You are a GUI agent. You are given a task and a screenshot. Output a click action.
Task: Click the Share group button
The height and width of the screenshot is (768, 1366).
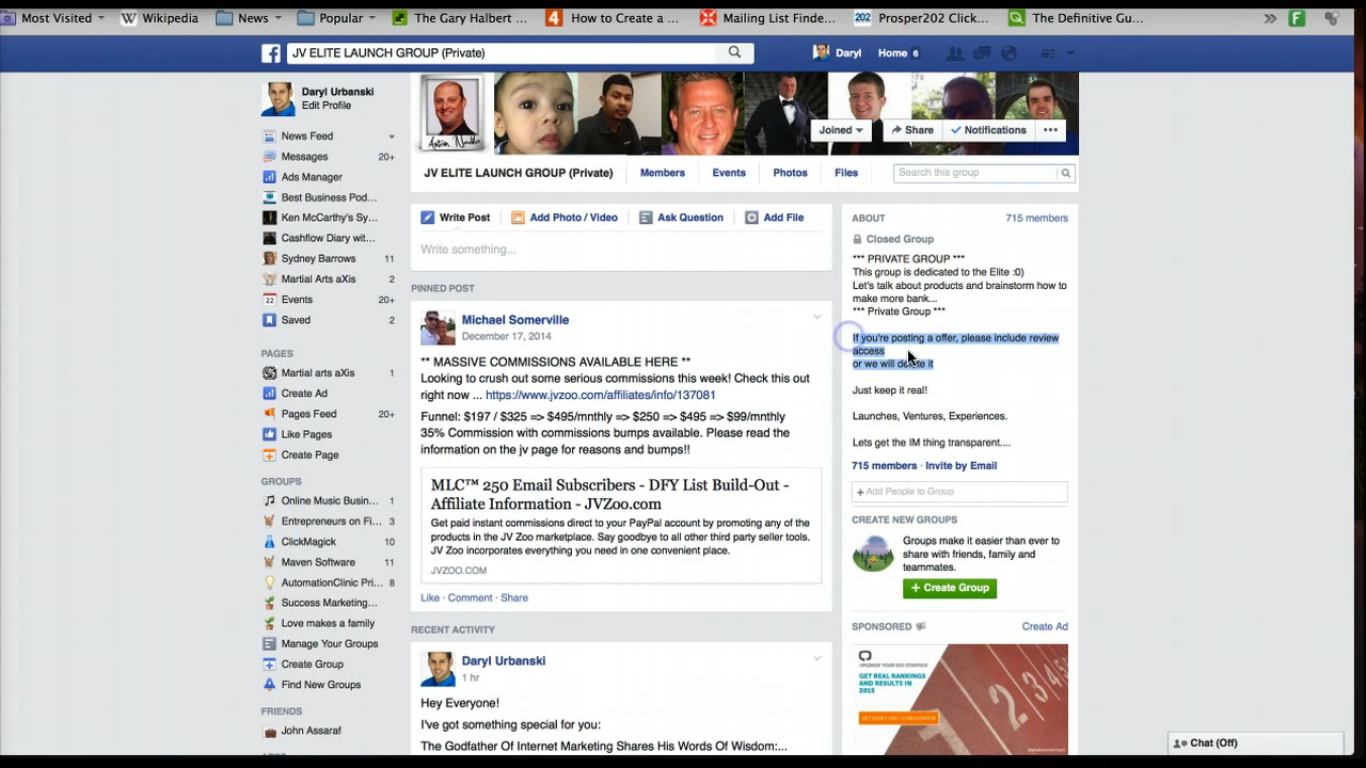(x=912, y=130)
